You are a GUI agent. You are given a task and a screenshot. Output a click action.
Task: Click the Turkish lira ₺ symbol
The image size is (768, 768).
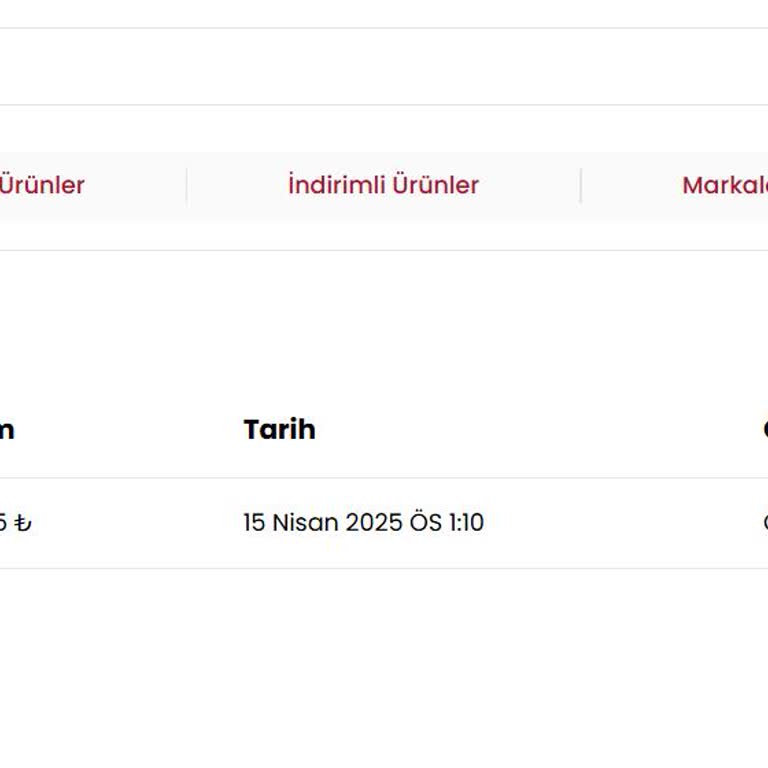click(24, 523)
